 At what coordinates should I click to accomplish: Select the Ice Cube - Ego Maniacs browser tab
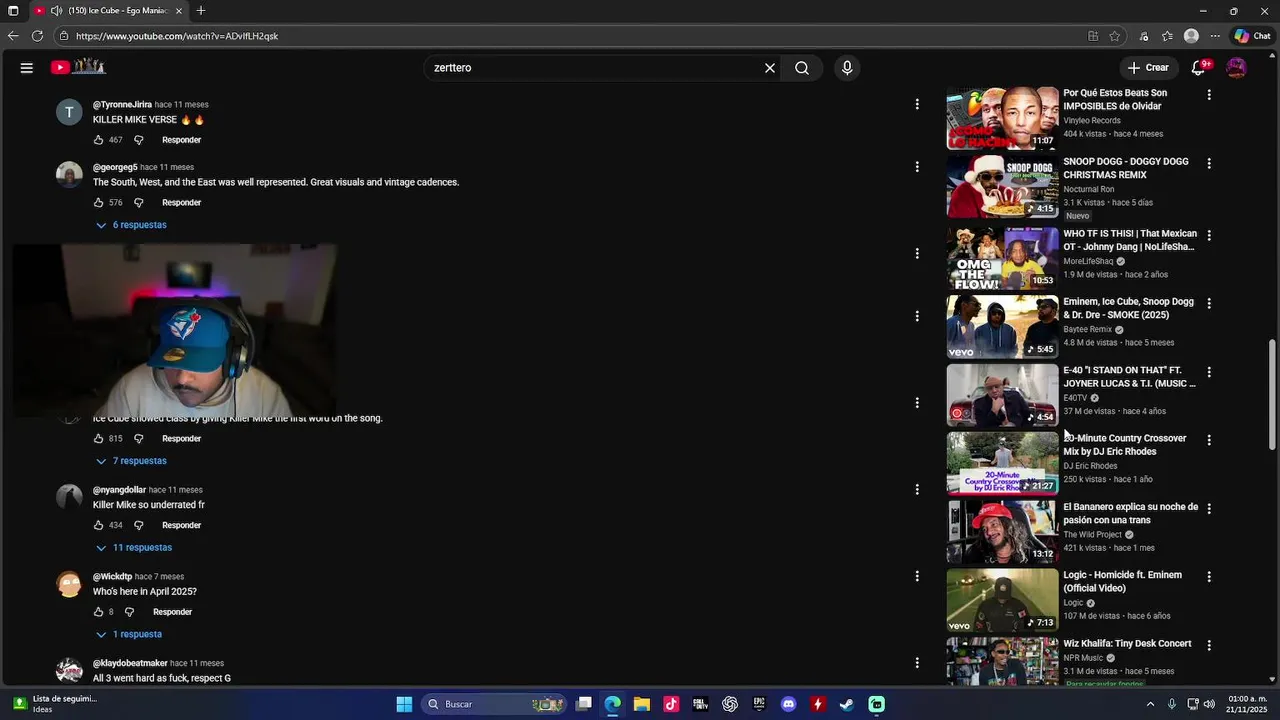point(110,11)
